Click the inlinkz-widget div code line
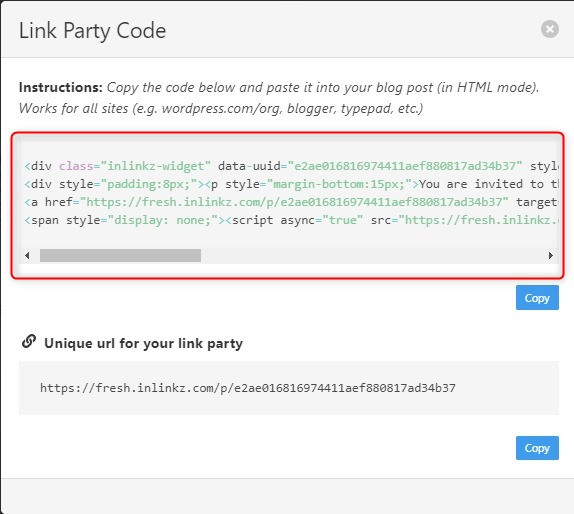Image resolution: width=574 pixels, height=514 pixels. 291,166
